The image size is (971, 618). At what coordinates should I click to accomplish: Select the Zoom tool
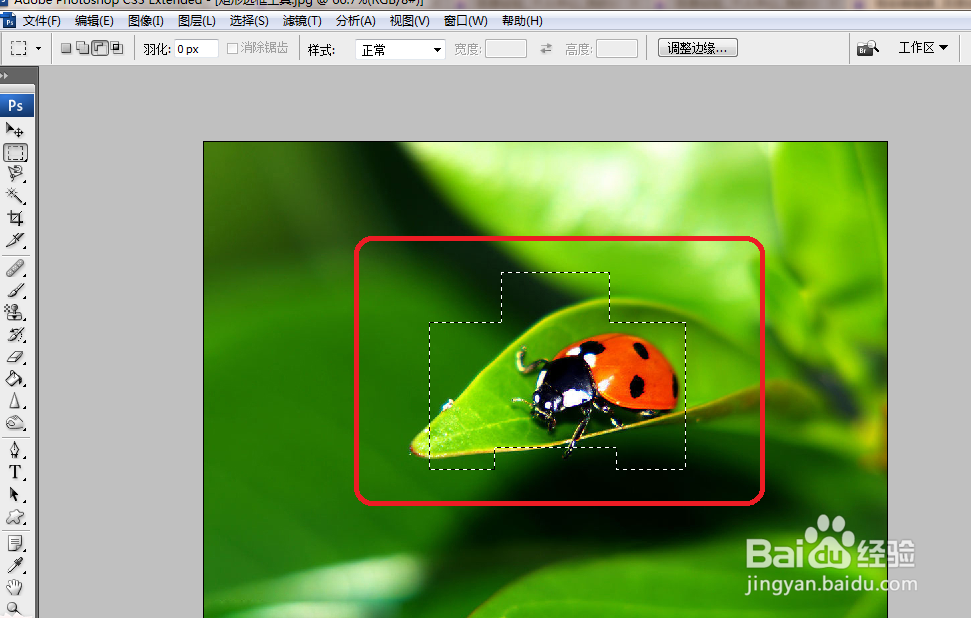click(x=15, y=609)
